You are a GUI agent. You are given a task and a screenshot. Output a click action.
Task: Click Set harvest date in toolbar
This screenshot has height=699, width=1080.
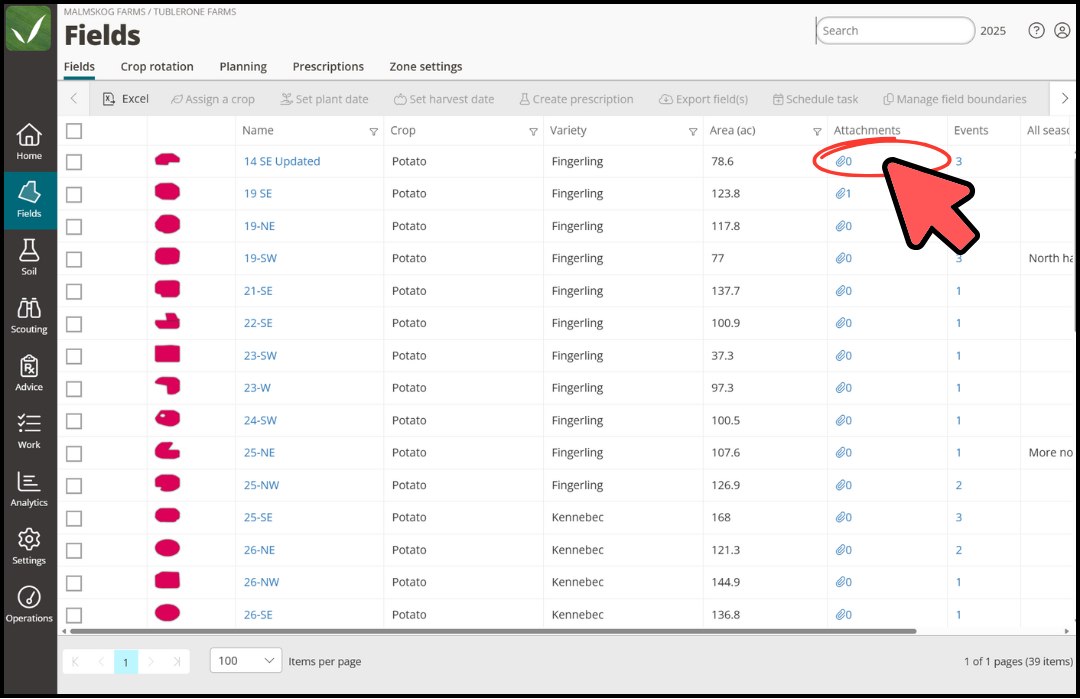[444, 99]
